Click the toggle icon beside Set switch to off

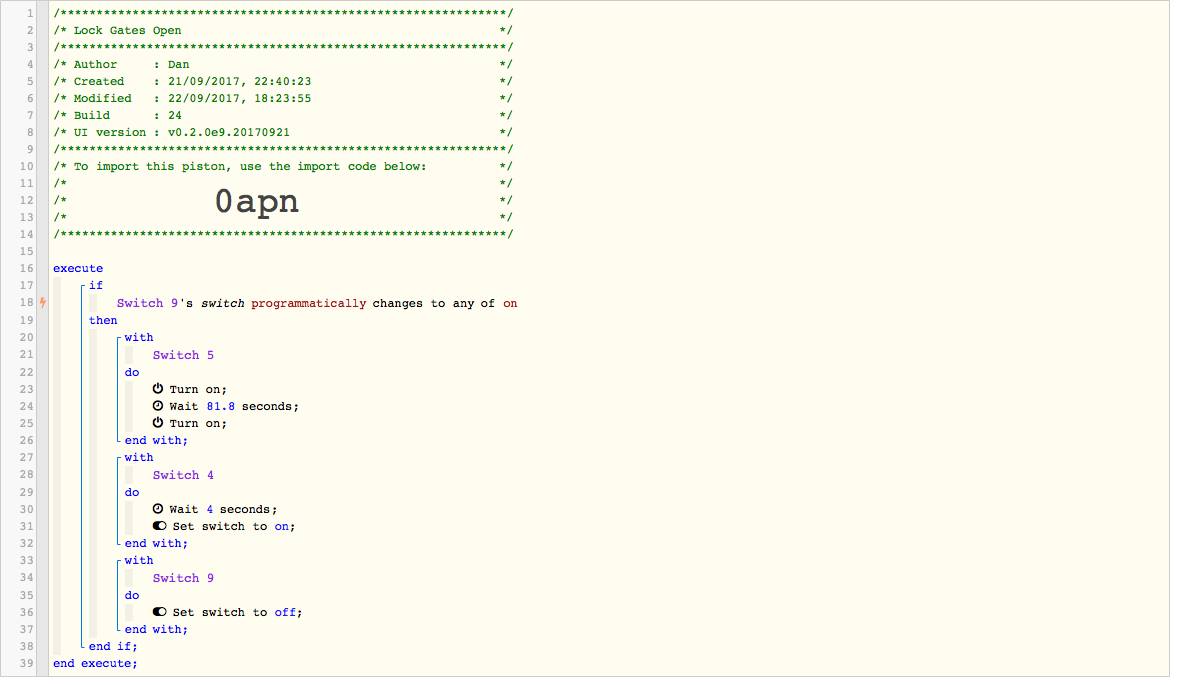(159, 612)
